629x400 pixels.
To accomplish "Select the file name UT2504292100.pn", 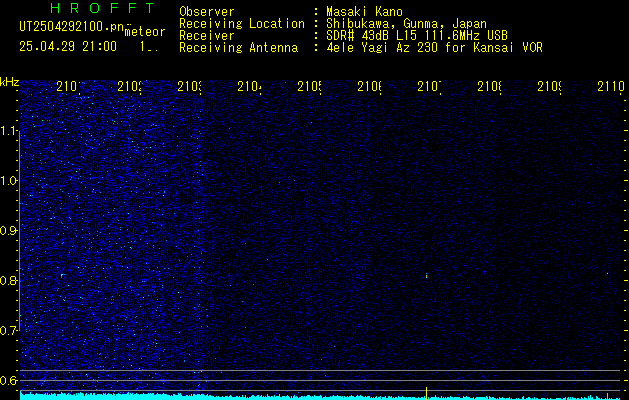I will tap(71, 27).
